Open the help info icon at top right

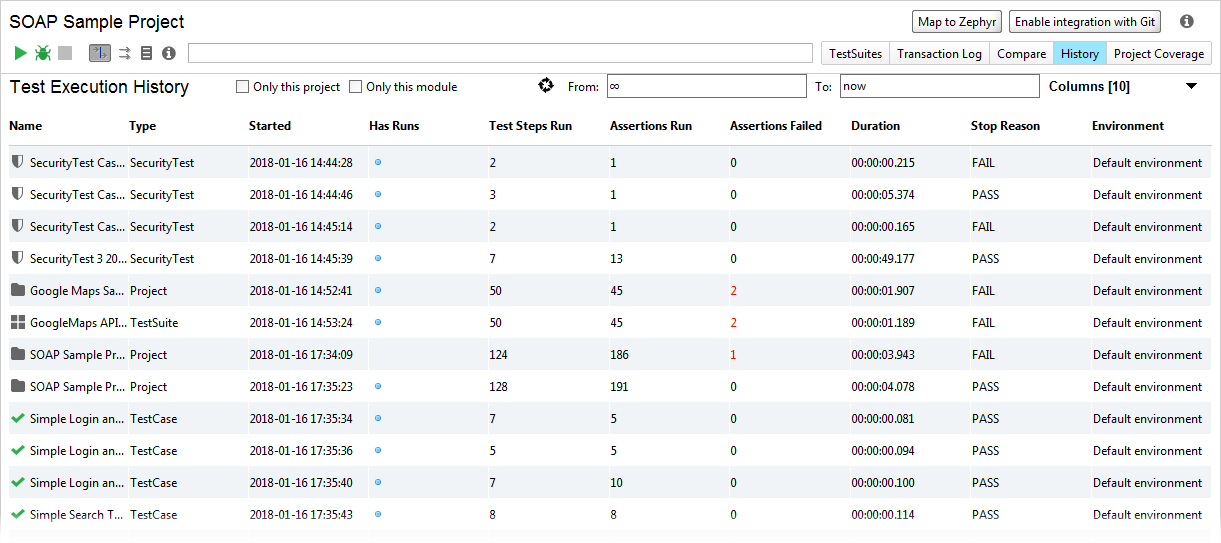tap(1187, 21)
